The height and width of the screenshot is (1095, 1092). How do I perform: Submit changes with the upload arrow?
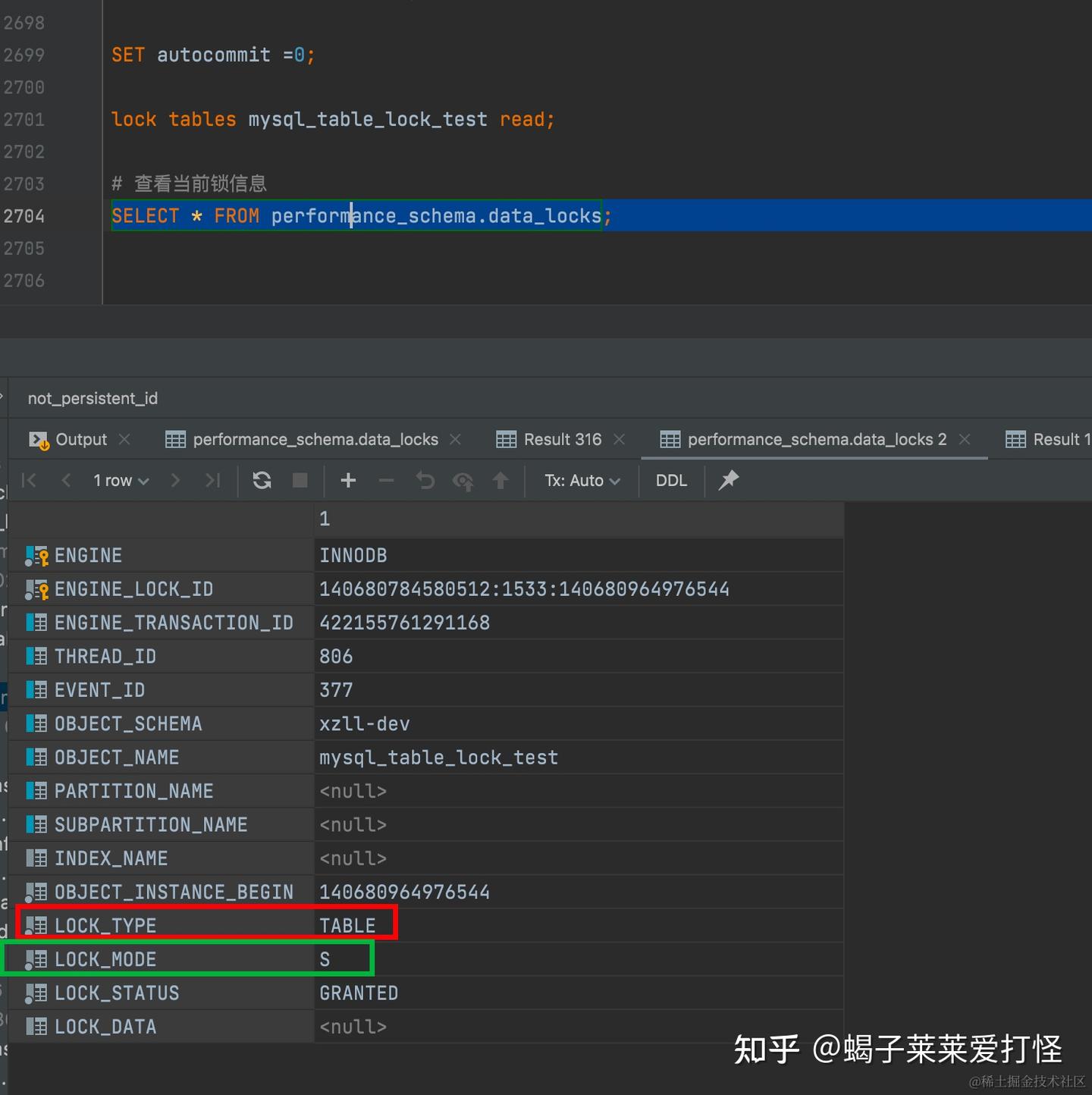pyautogui.click(x=500, y=480)
